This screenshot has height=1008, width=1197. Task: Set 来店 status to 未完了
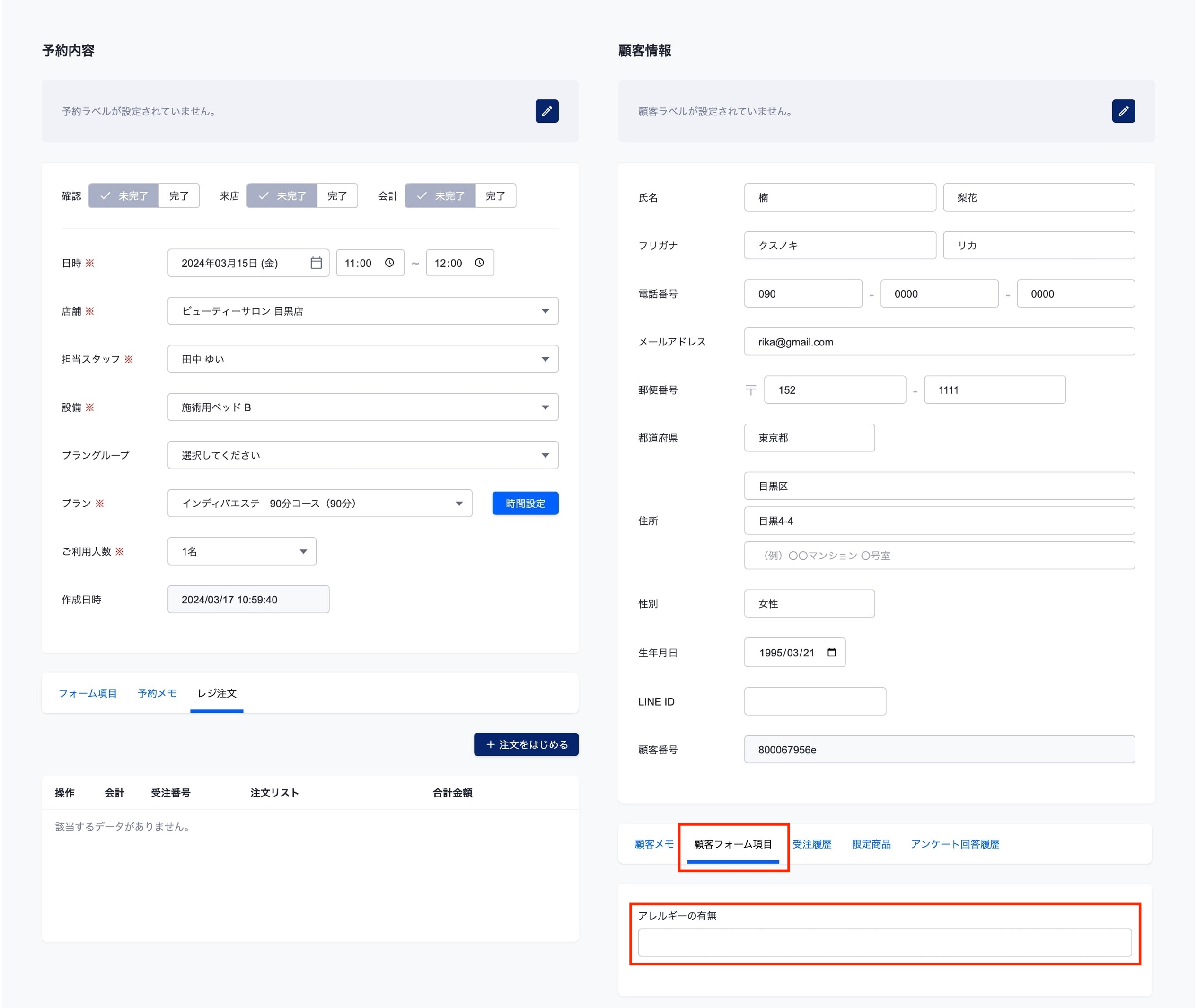click(x=282, y=196)
